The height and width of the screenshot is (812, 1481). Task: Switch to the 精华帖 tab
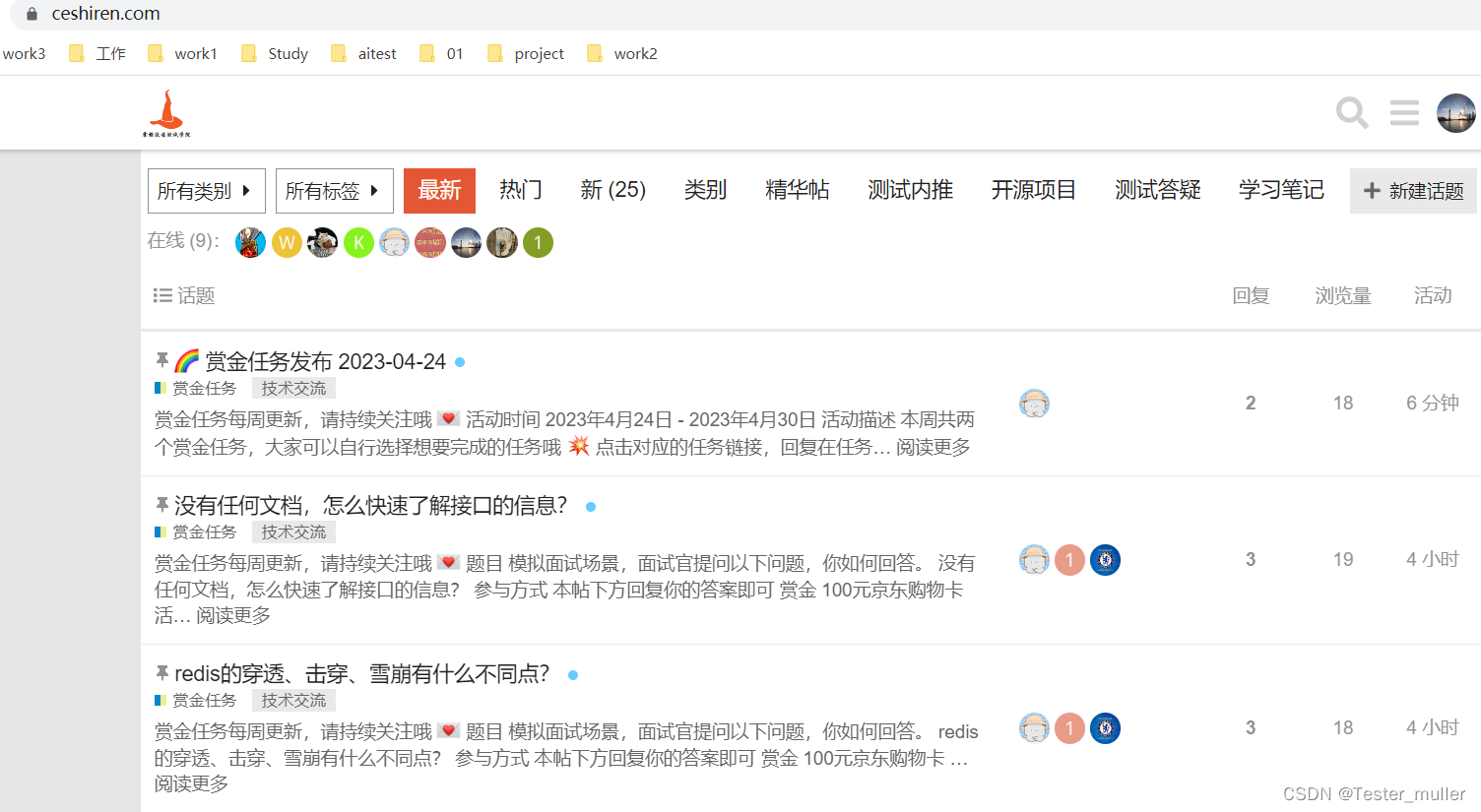coord(797,190)
